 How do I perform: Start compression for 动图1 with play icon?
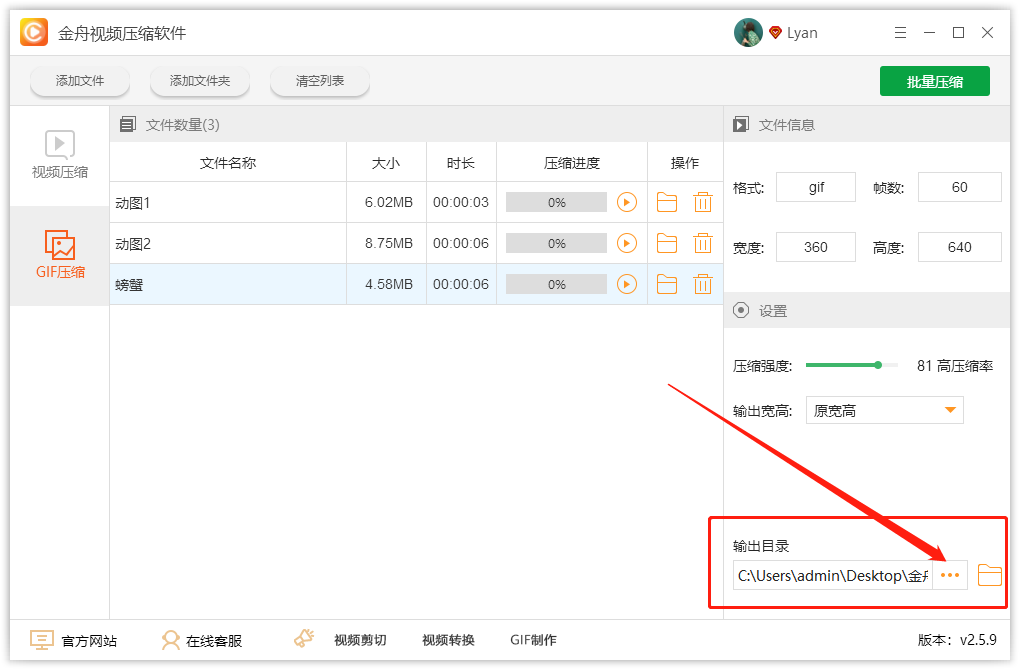(x=627, y=203)
